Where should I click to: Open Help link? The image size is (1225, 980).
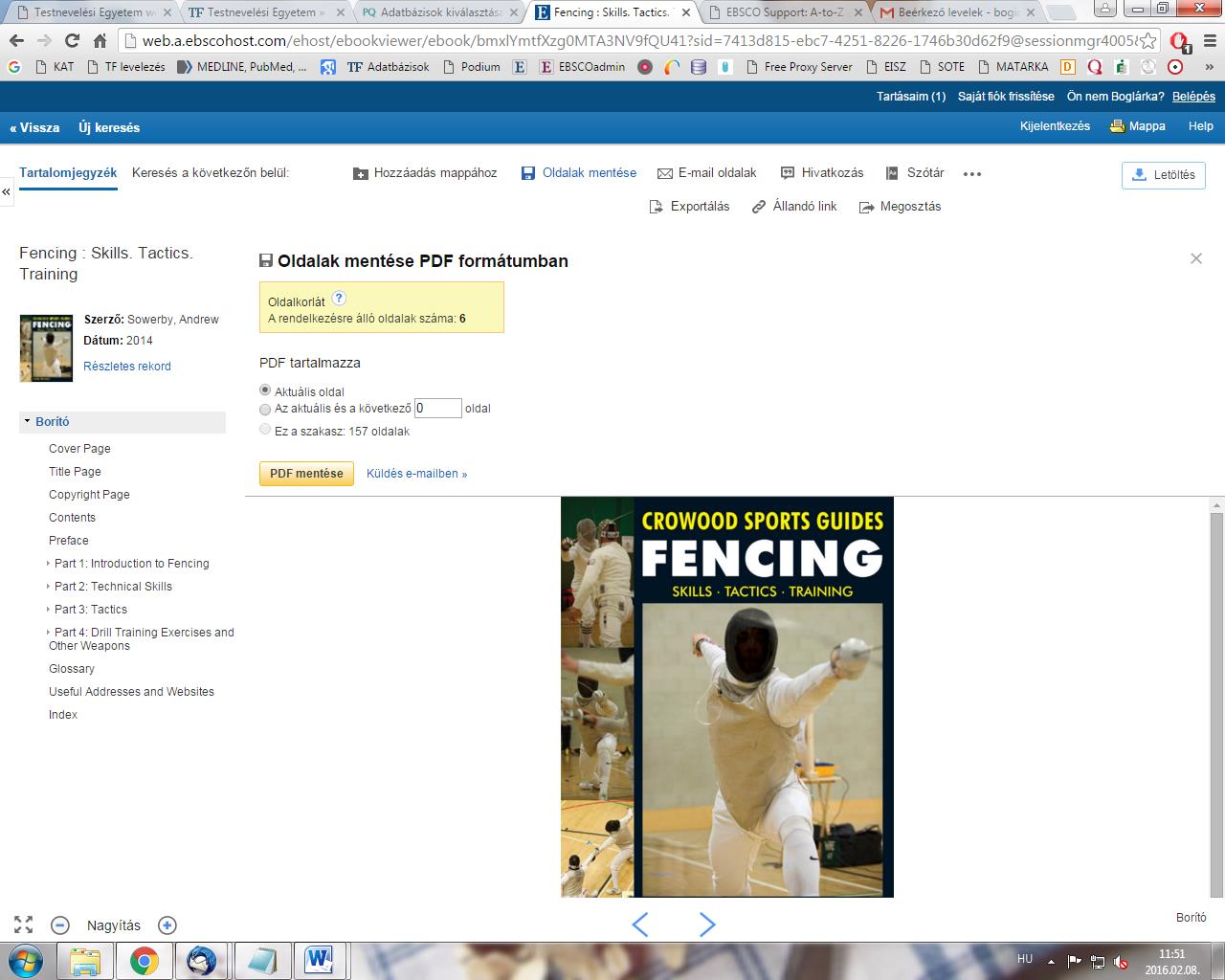(1200, 126)
